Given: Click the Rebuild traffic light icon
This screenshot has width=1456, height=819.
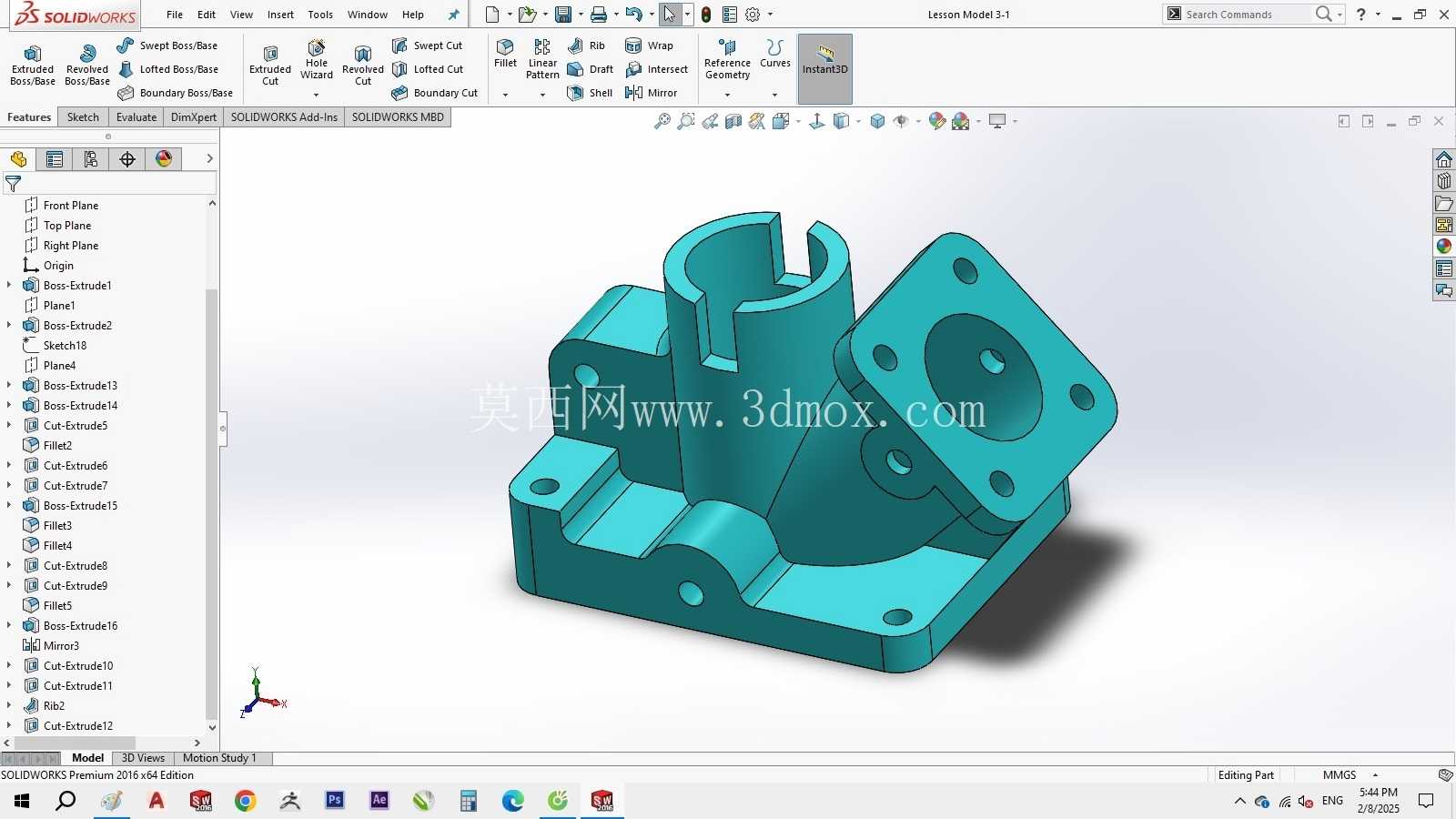Looking at the screenshot, I should (x=706, y=15).
